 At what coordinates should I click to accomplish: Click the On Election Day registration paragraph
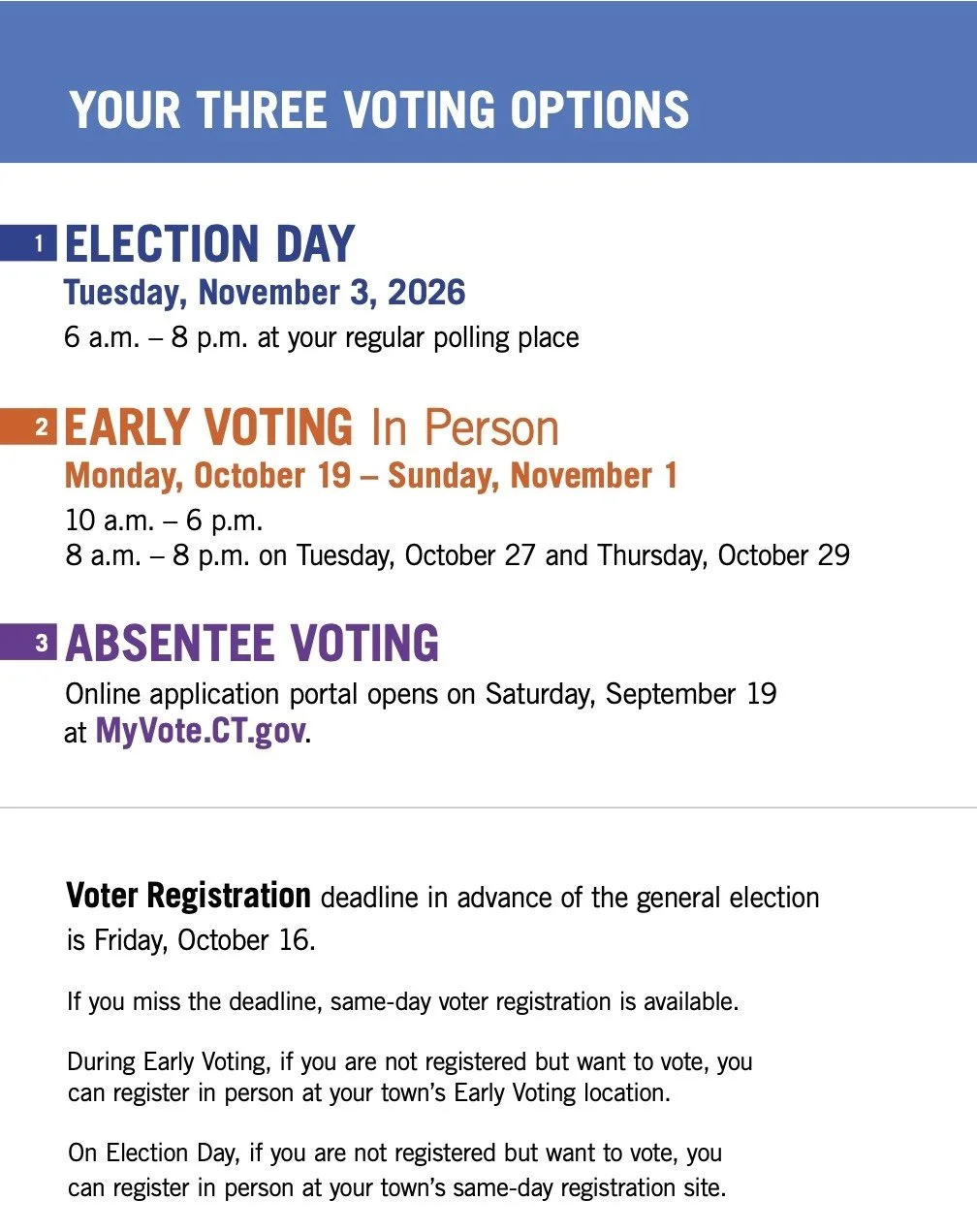click(396, 1170)
